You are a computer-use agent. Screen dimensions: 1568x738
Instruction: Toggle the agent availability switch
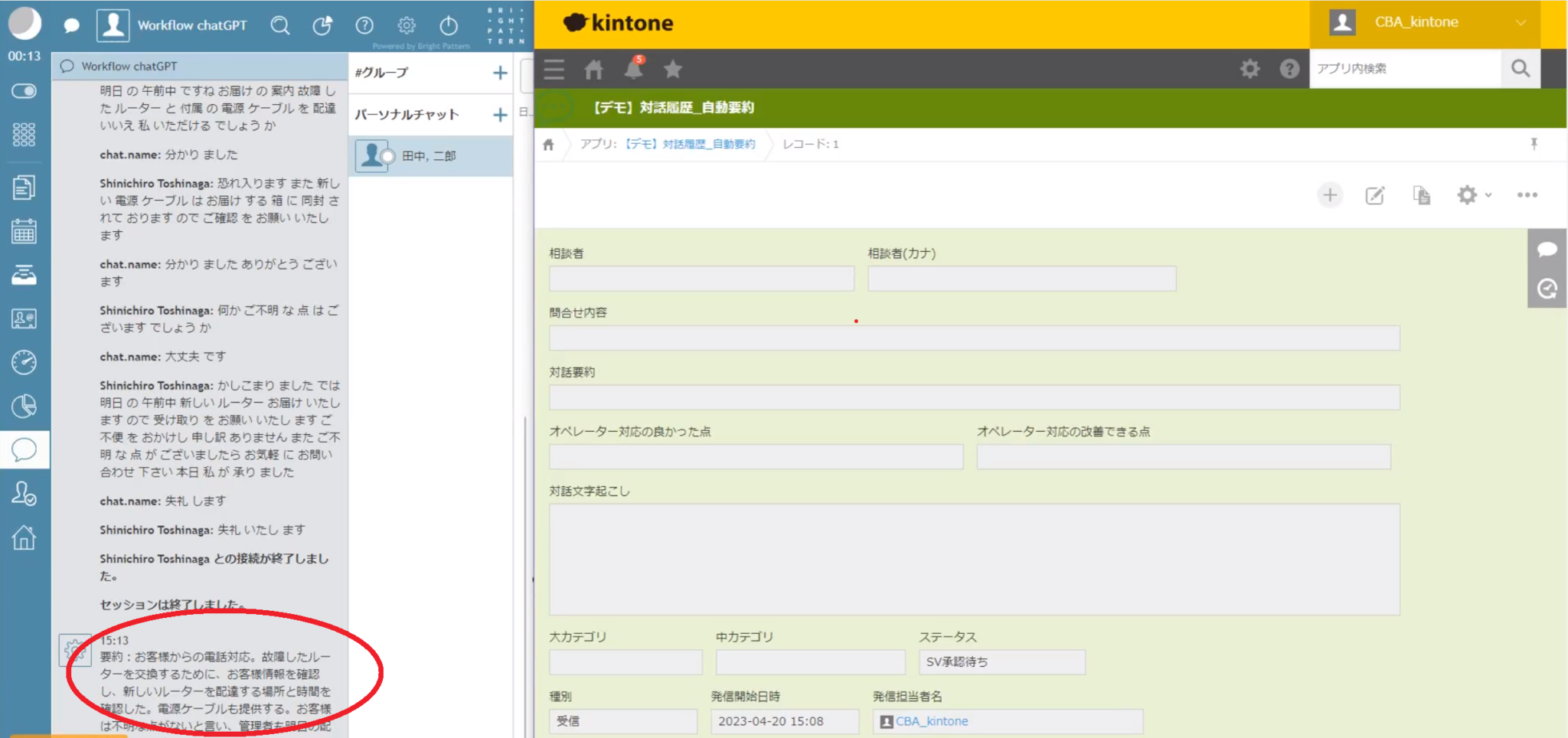coord(24,91)
